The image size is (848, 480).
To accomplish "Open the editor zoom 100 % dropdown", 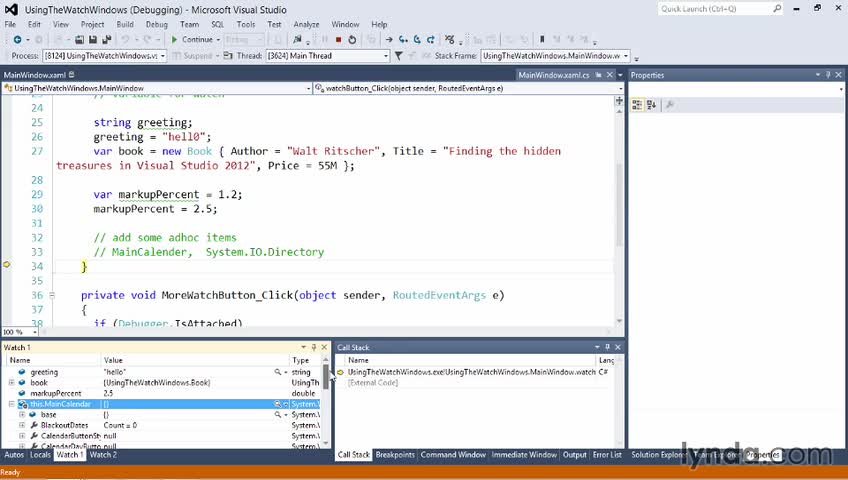I will point(20,332).
